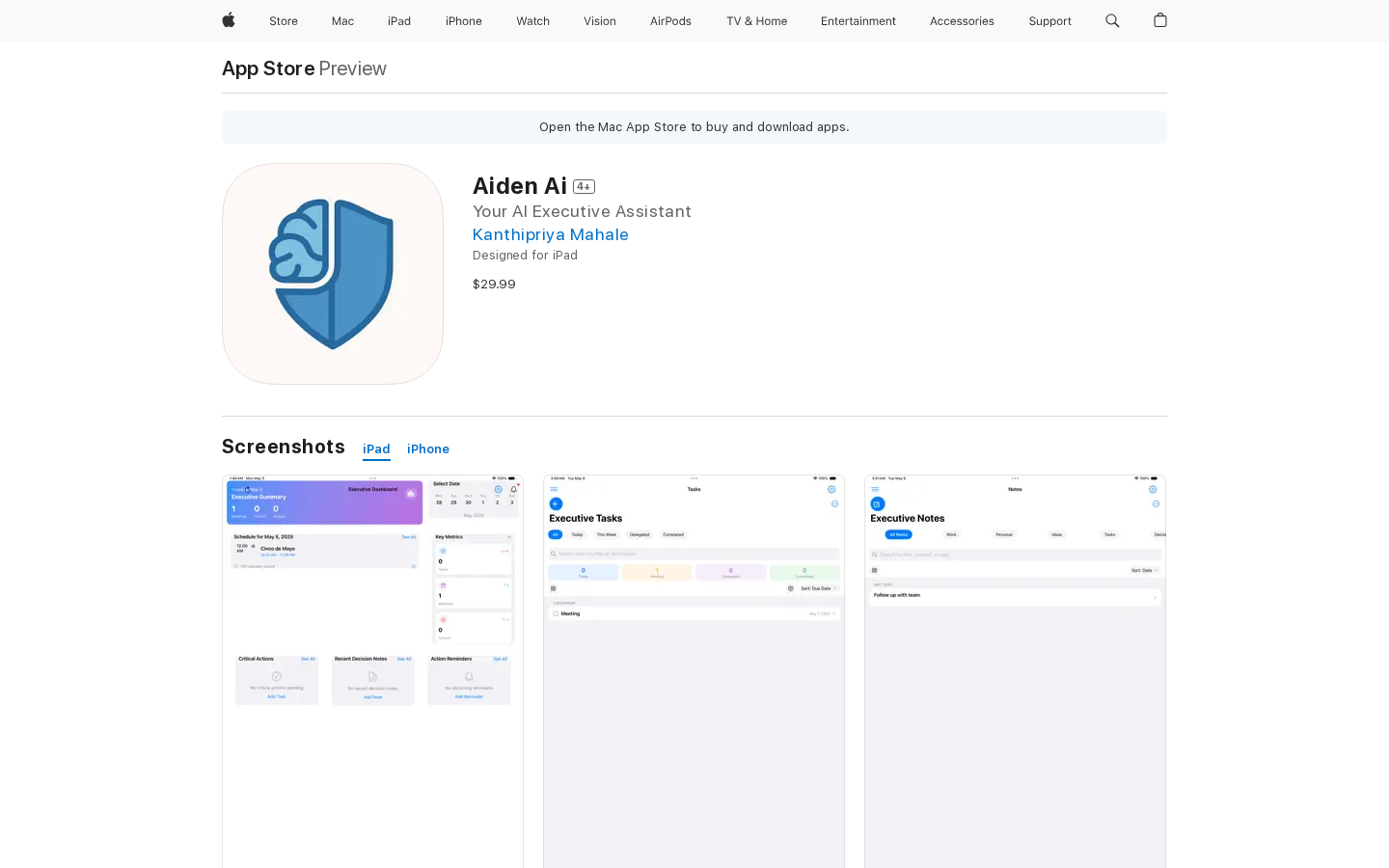Click the Open the Mac App Store banner
Image resolution: width=1389 pixels, height=868 pixels.
coord(694,127)
